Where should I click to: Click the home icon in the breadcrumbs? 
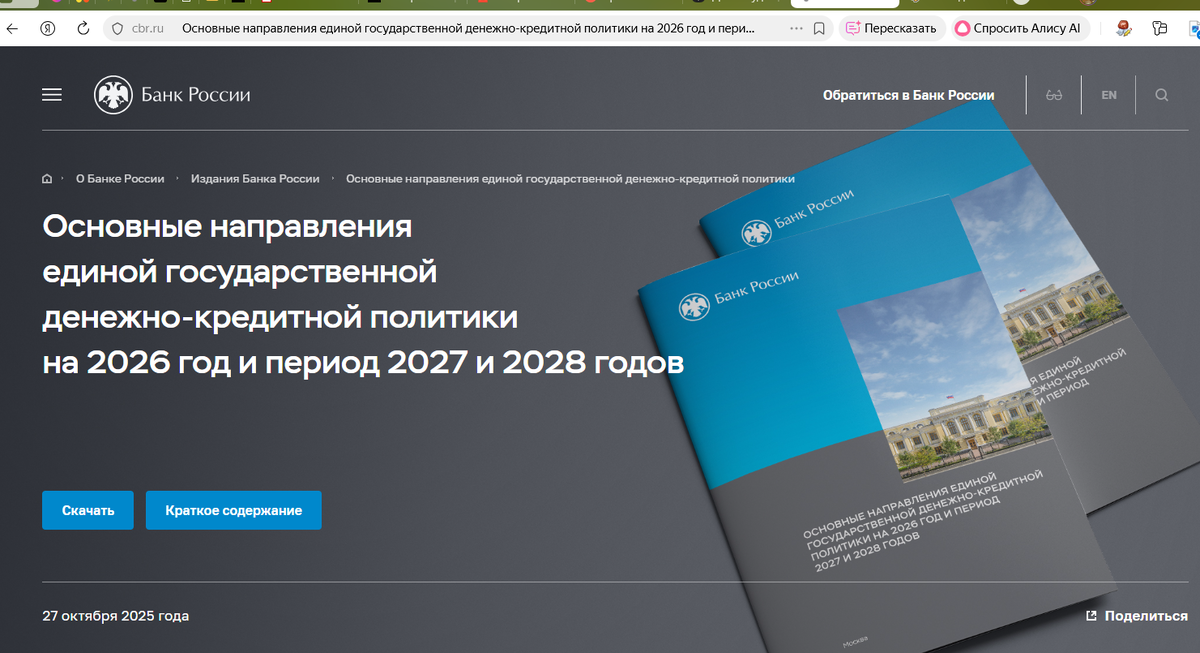point(46,178)
